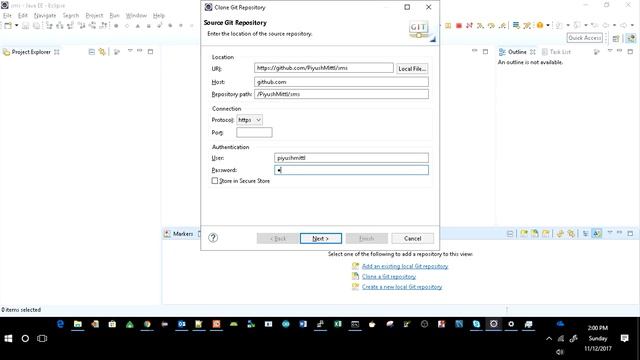640x360 pixels.
Task: Open dropdown arrow next to New wizard icon
Action: click(x=17, y=26)
